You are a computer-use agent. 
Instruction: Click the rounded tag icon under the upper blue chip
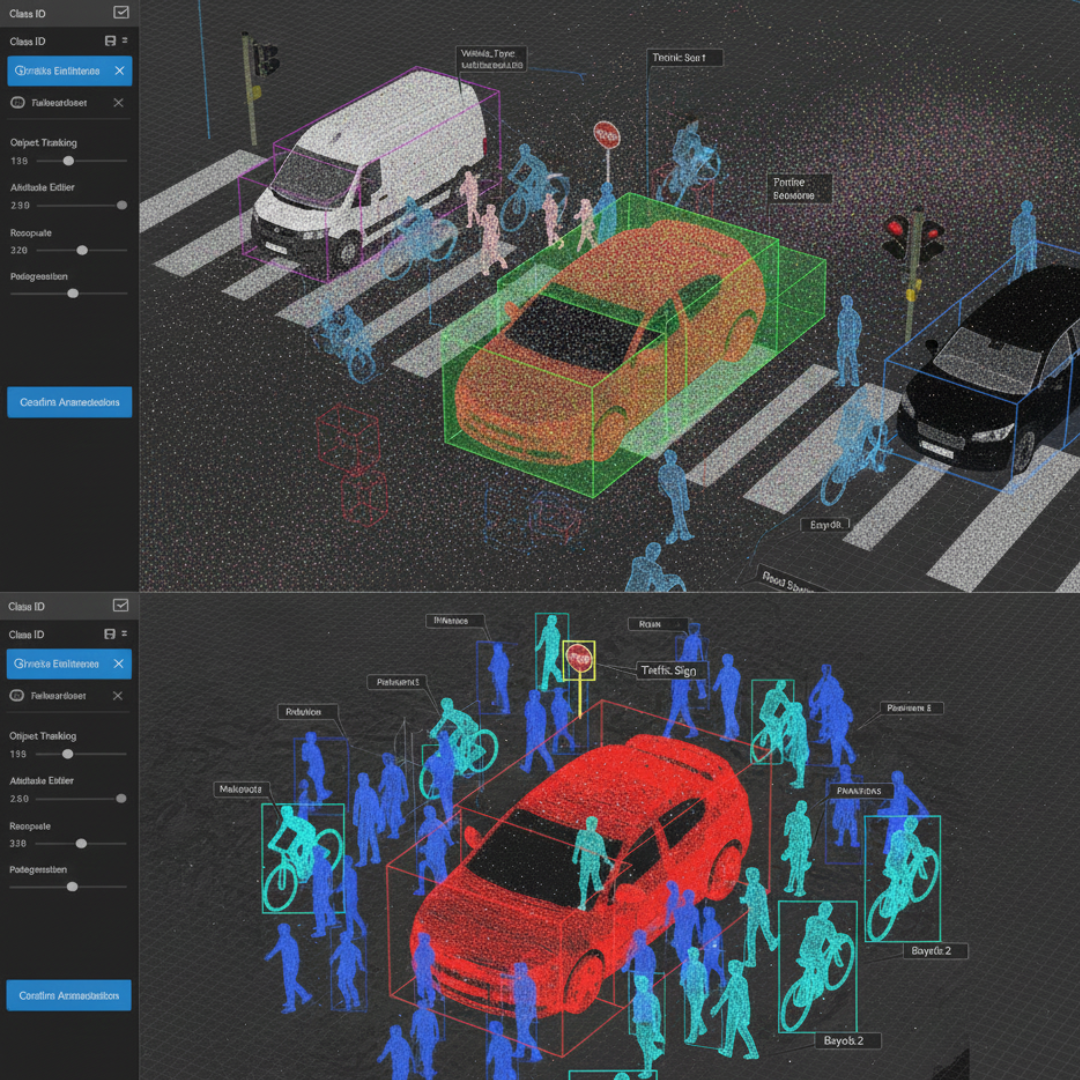17,103
